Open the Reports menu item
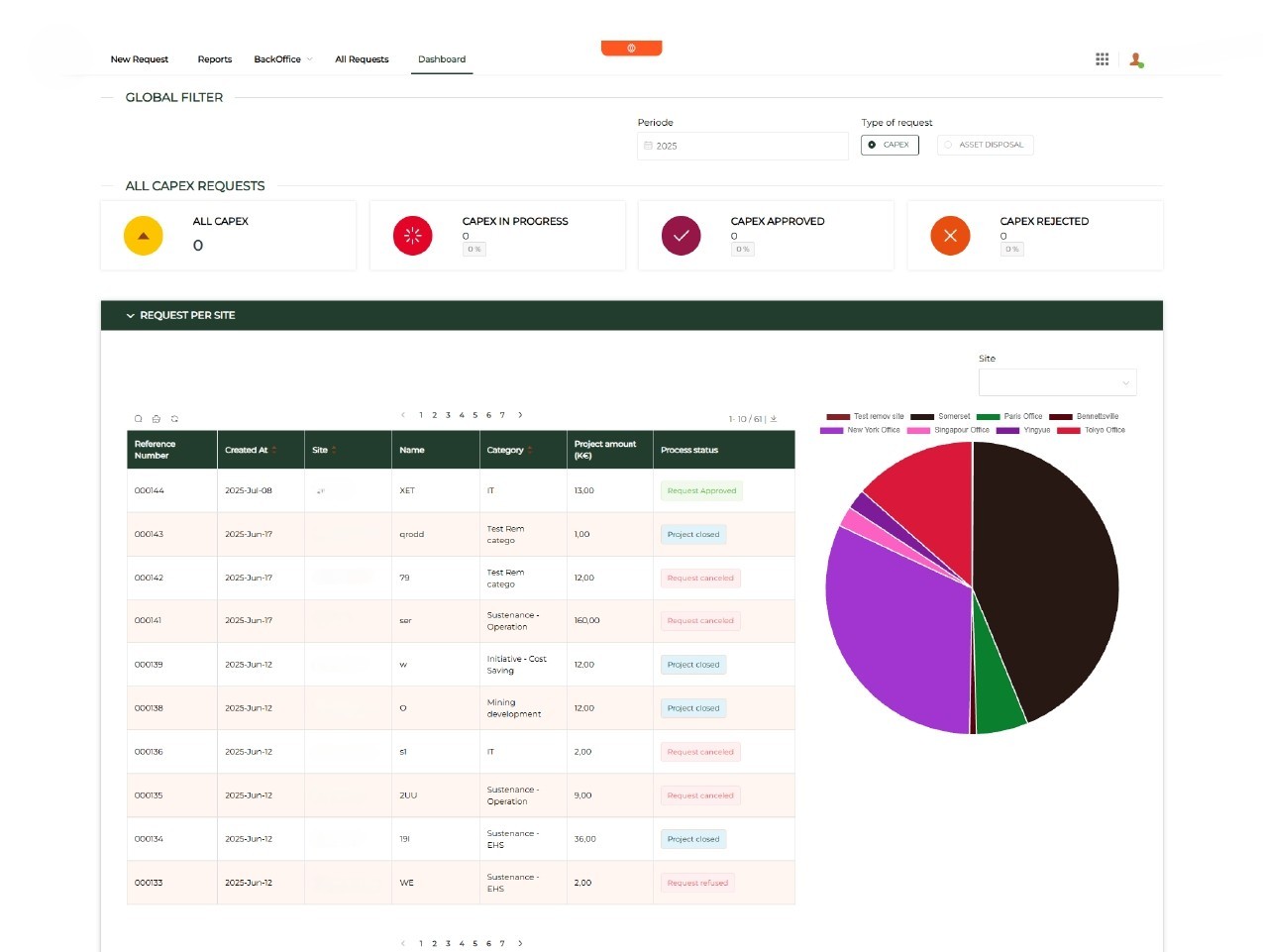The image size is (1263, 952). tap(214, 59)
